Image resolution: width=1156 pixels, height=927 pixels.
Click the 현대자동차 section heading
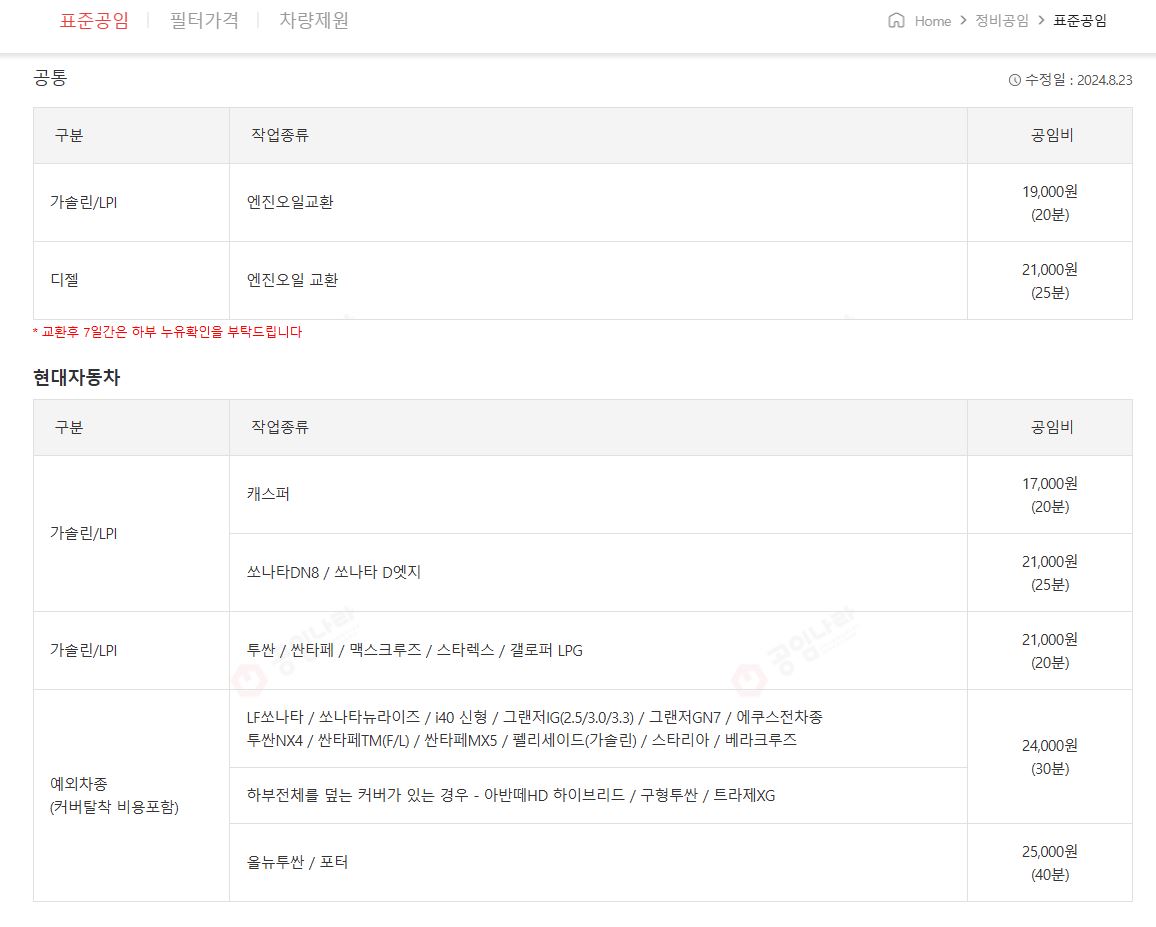[x=77, y=377]
